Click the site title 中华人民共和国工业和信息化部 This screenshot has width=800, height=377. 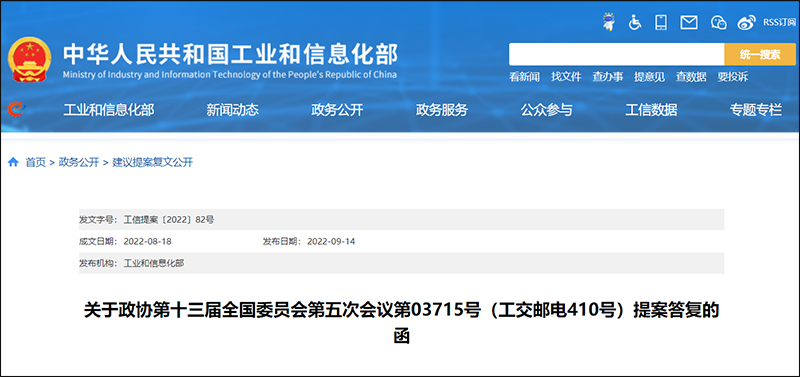pyautogui.click(x=230, y=55)
